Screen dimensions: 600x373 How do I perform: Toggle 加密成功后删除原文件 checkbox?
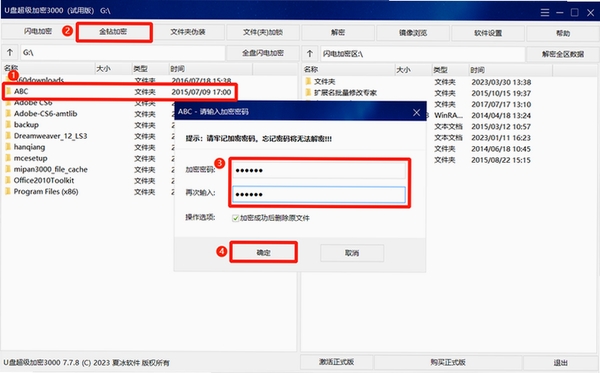tap(236, 218)
